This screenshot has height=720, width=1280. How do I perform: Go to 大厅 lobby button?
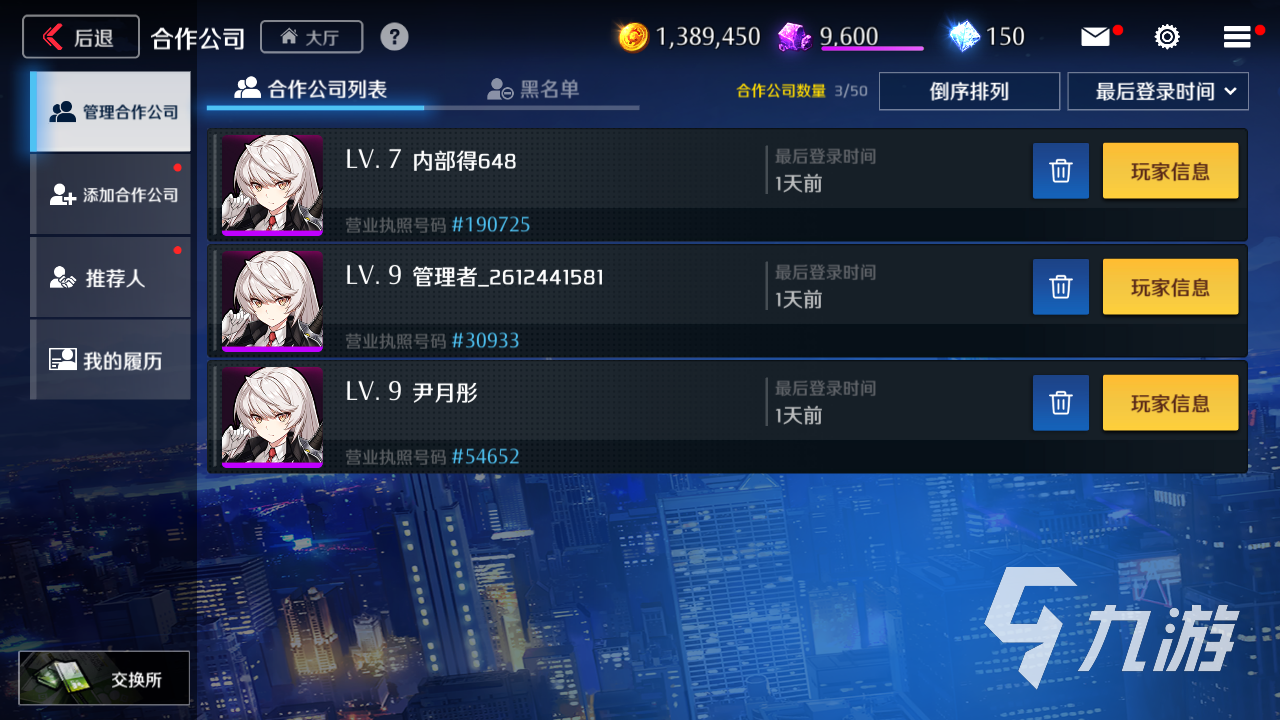311,37
